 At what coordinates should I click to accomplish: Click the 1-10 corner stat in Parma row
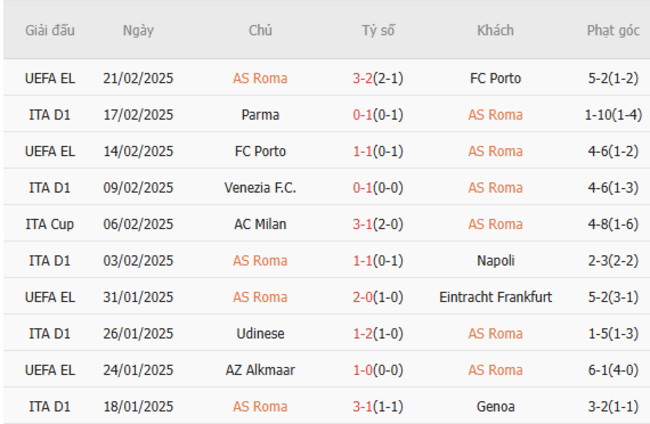tap(599, 115)
